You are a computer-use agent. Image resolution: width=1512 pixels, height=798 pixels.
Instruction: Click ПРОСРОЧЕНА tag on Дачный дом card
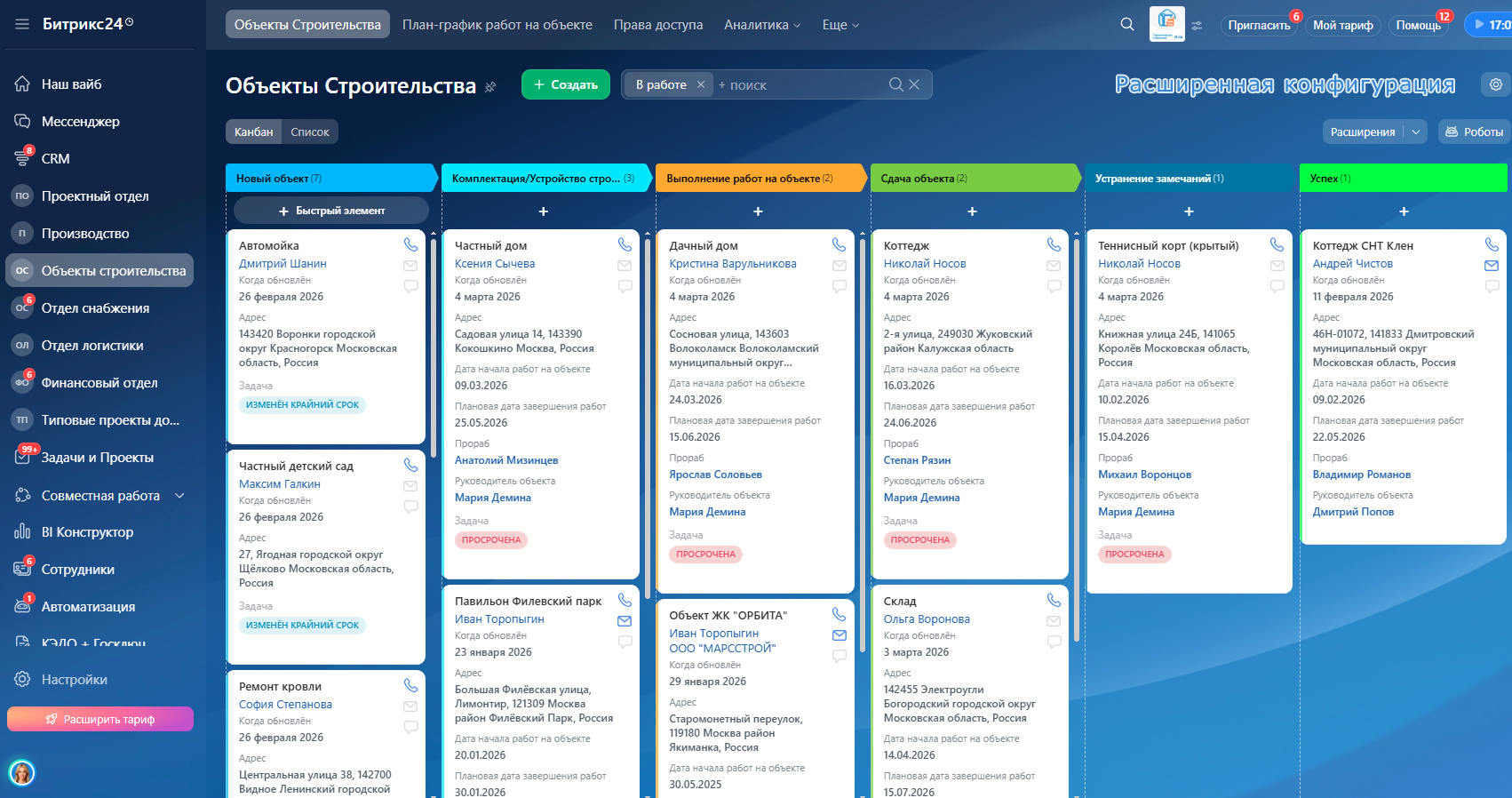706,554
